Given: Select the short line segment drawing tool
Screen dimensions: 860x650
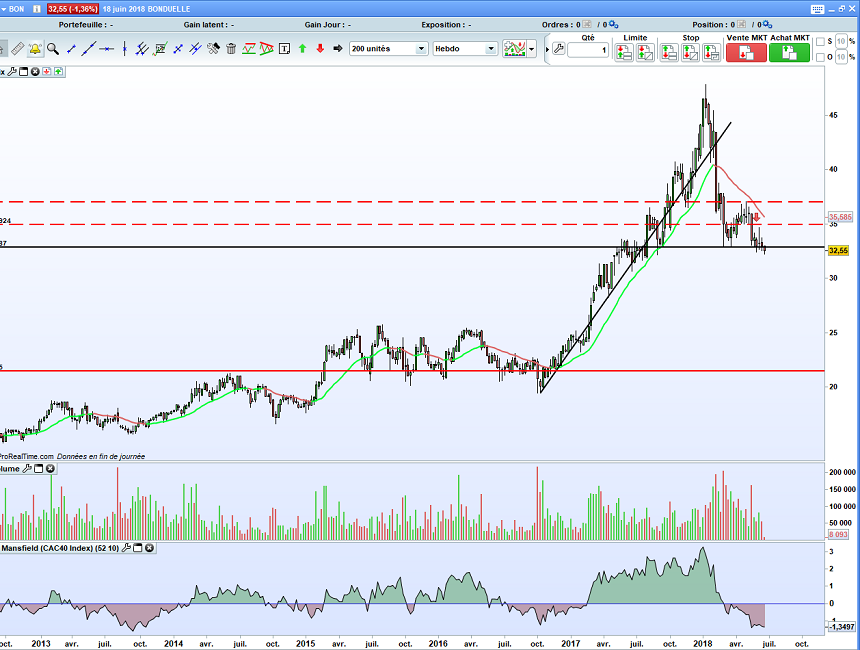Looking at the screenshot, I should tap(71, 49).
